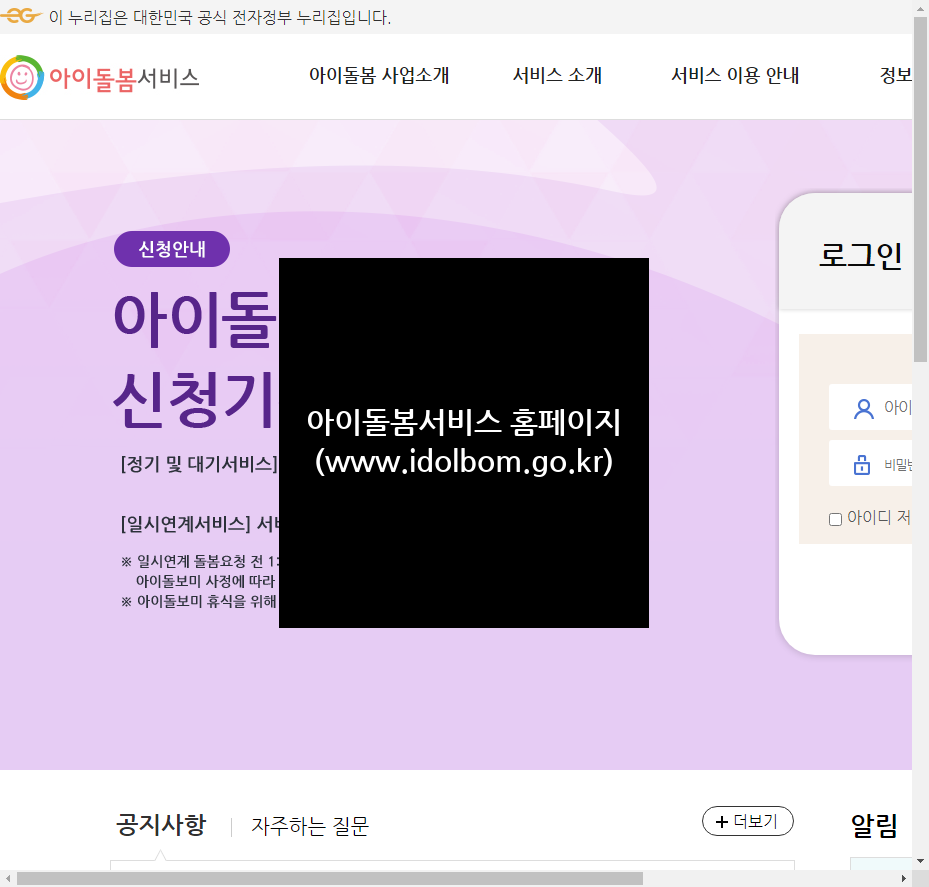Switch to 자주하는 질문 tab
This screenshot has width=929, height=887.
pyautogui.click(x=310, y=825)
